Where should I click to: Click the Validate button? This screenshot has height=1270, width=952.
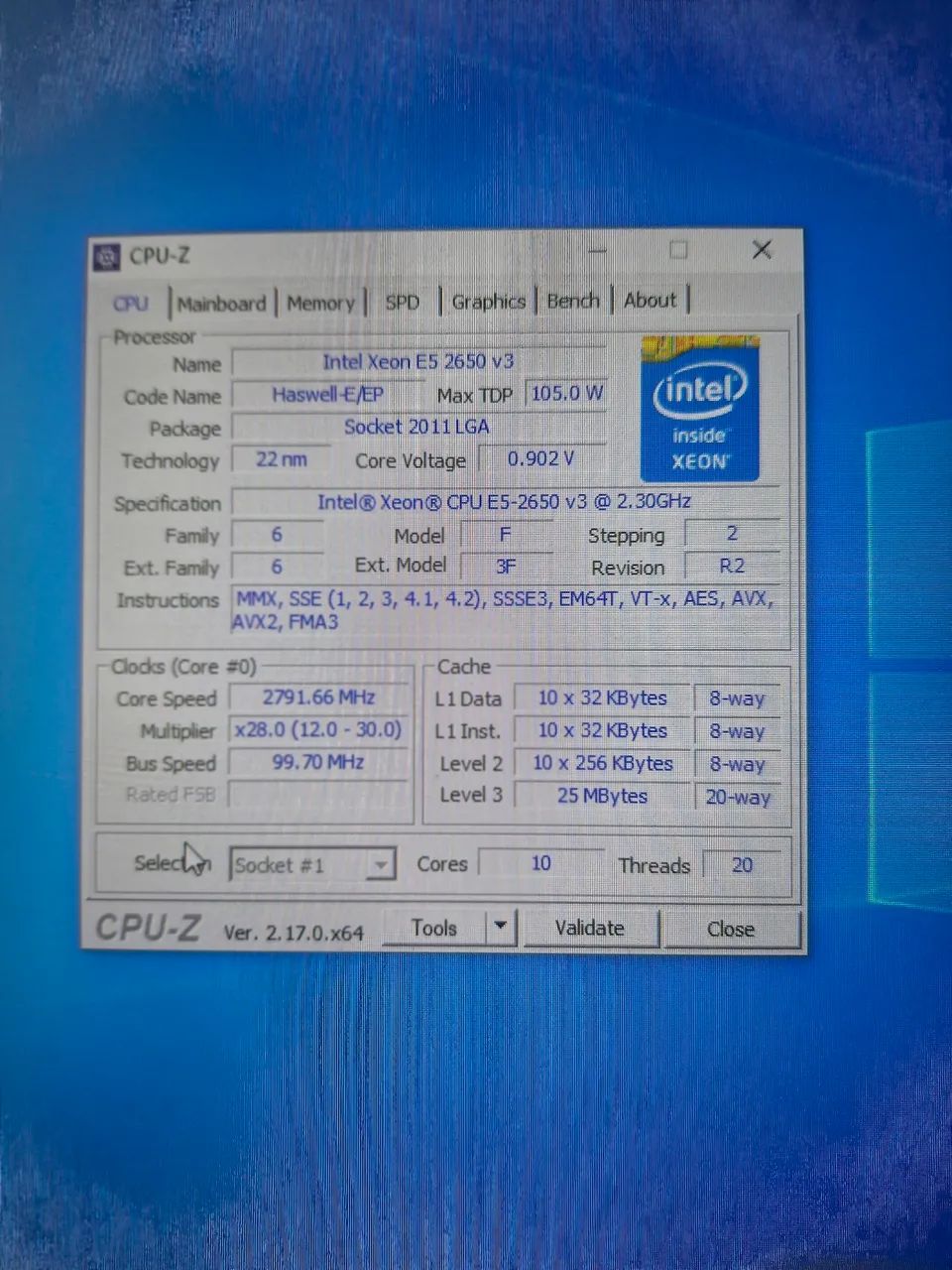pos(590,928)
